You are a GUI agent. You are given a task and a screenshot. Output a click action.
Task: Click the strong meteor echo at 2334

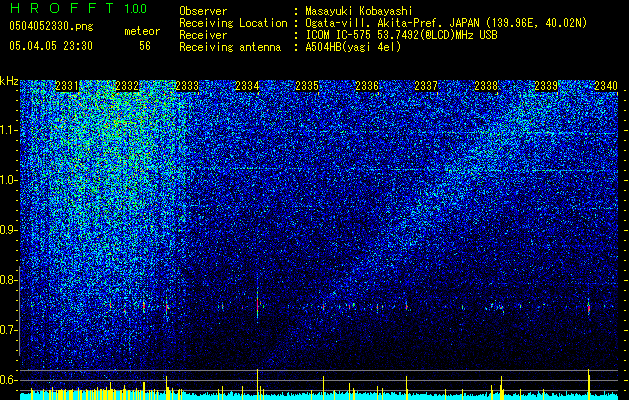pos(258,303)
